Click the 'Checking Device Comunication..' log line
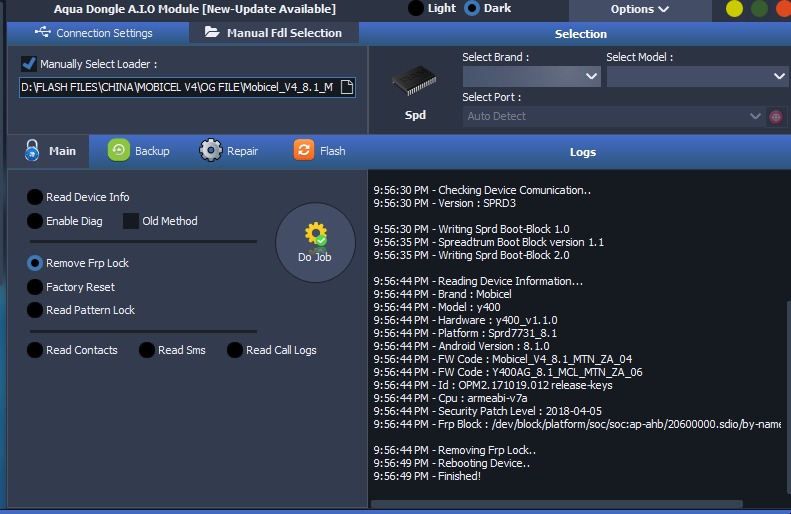Image resolution: width=791 pixels, height=514 pixels. coord(482,190)
